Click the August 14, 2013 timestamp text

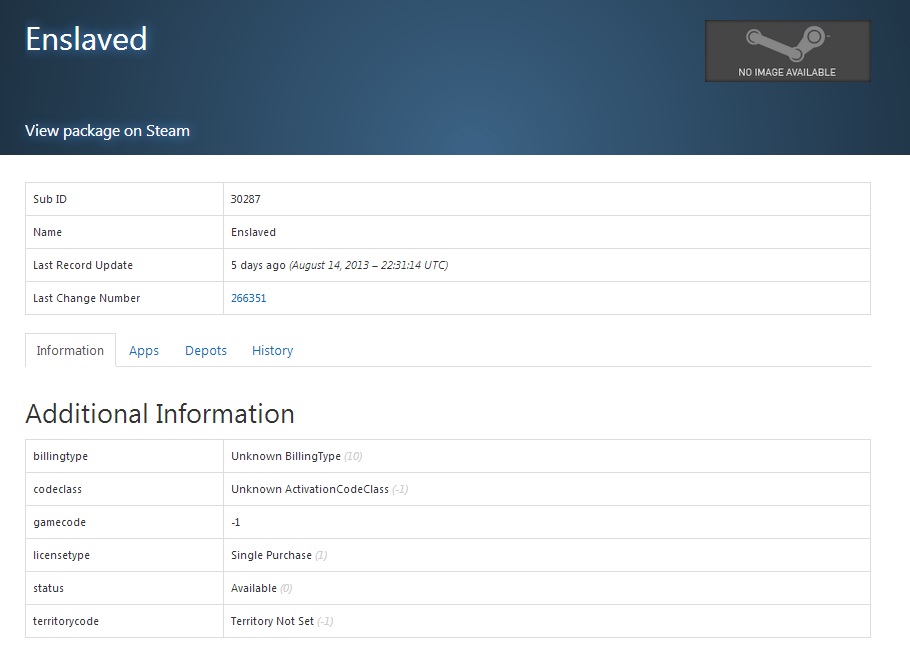369,265
